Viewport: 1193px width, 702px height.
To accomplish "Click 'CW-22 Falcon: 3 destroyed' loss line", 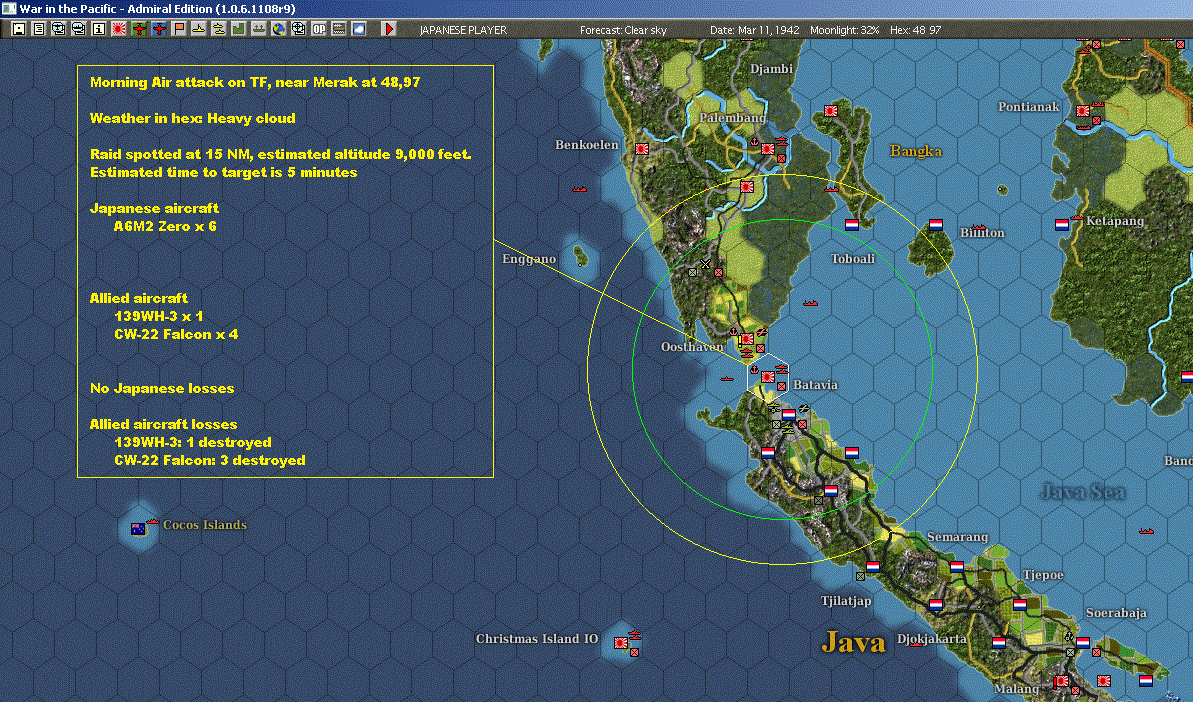I will point(210,460).
